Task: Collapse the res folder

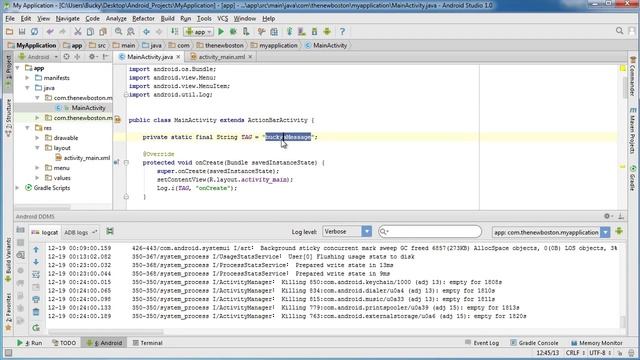Action: pos(28,128)
